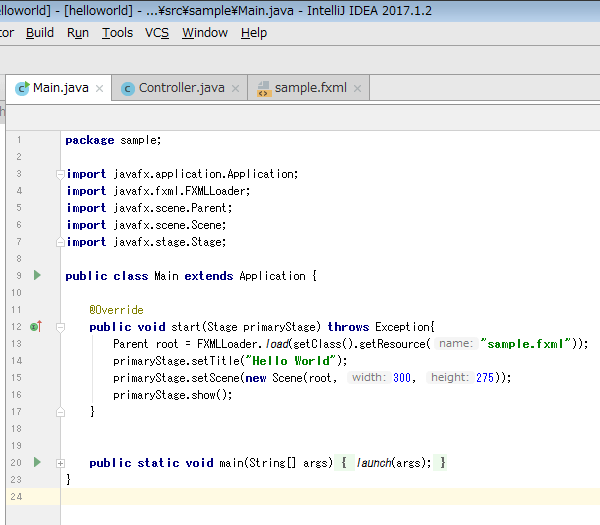Click primaryStage.show() on line 16

tap(173, 395)
